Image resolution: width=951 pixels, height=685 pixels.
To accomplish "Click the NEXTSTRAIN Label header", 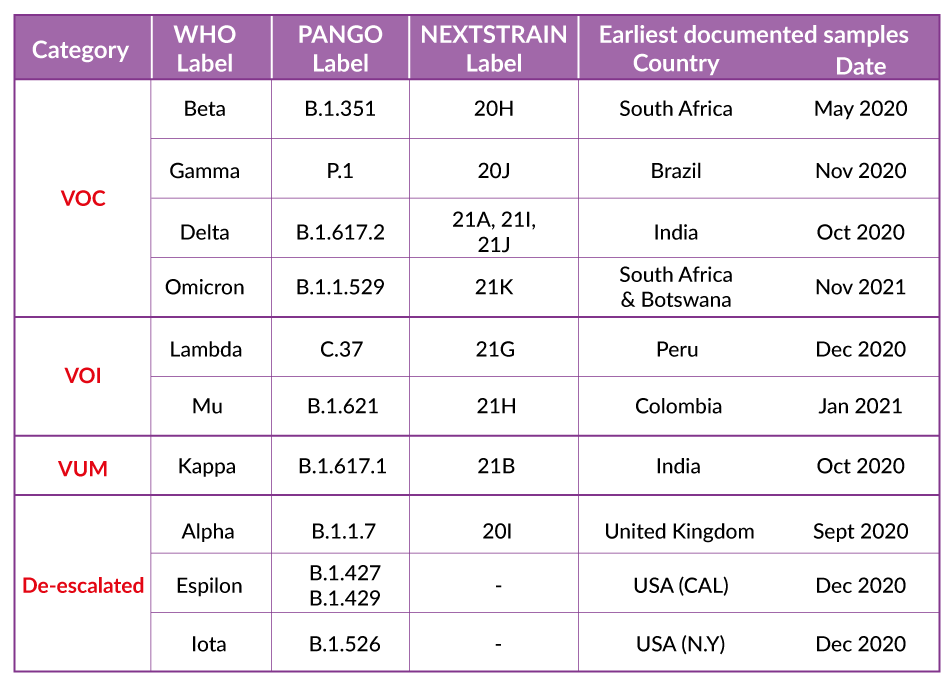I will coord(494,49).
